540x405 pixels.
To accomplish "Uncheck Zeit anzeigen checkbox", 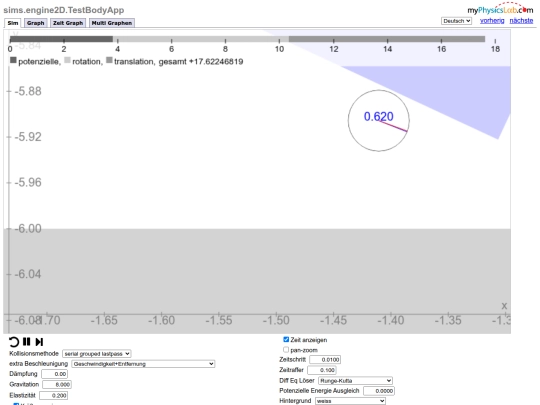I will point(286,340).
